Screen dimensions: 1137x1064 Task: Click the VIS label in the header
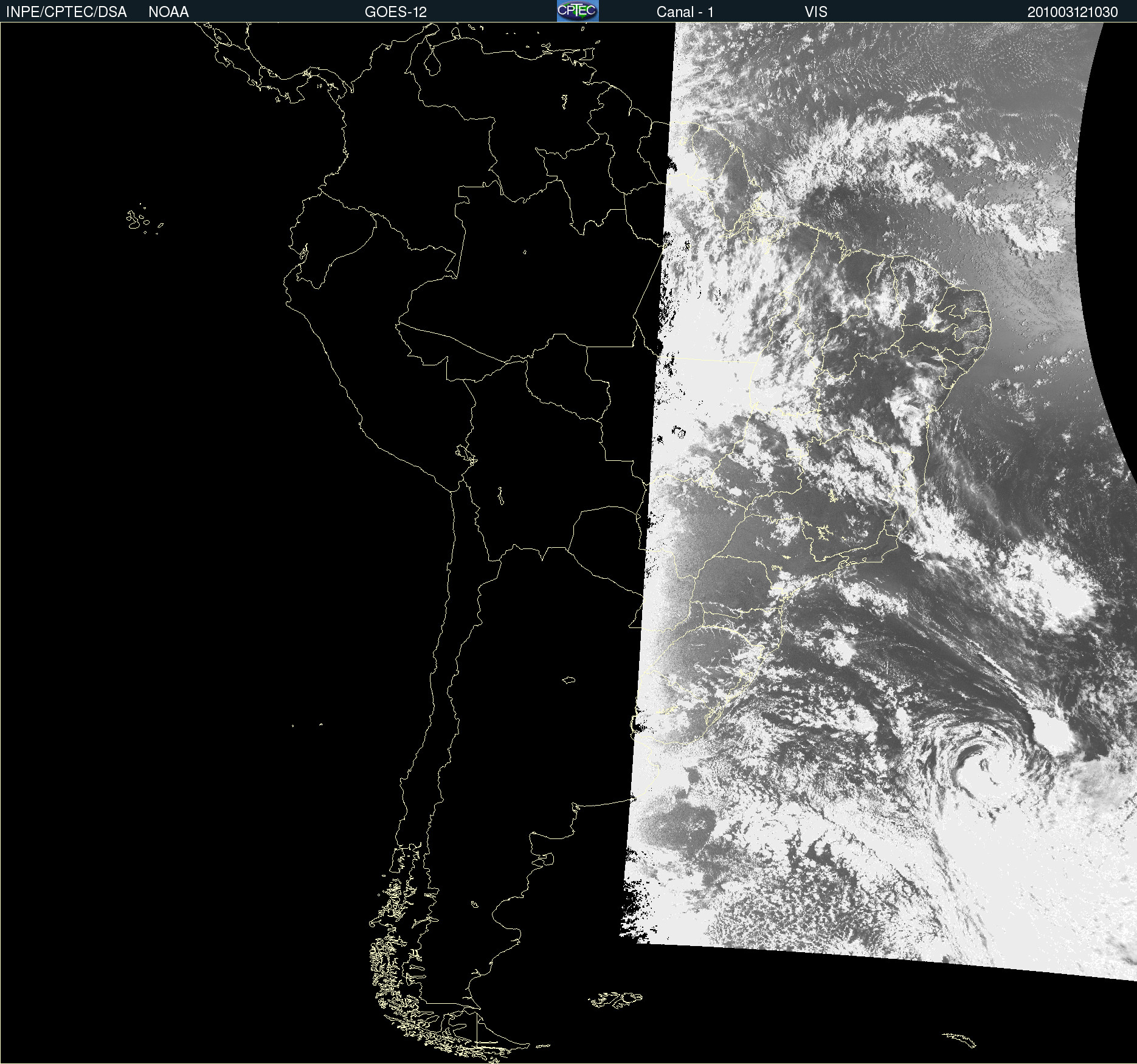click(x=816, y=12)
